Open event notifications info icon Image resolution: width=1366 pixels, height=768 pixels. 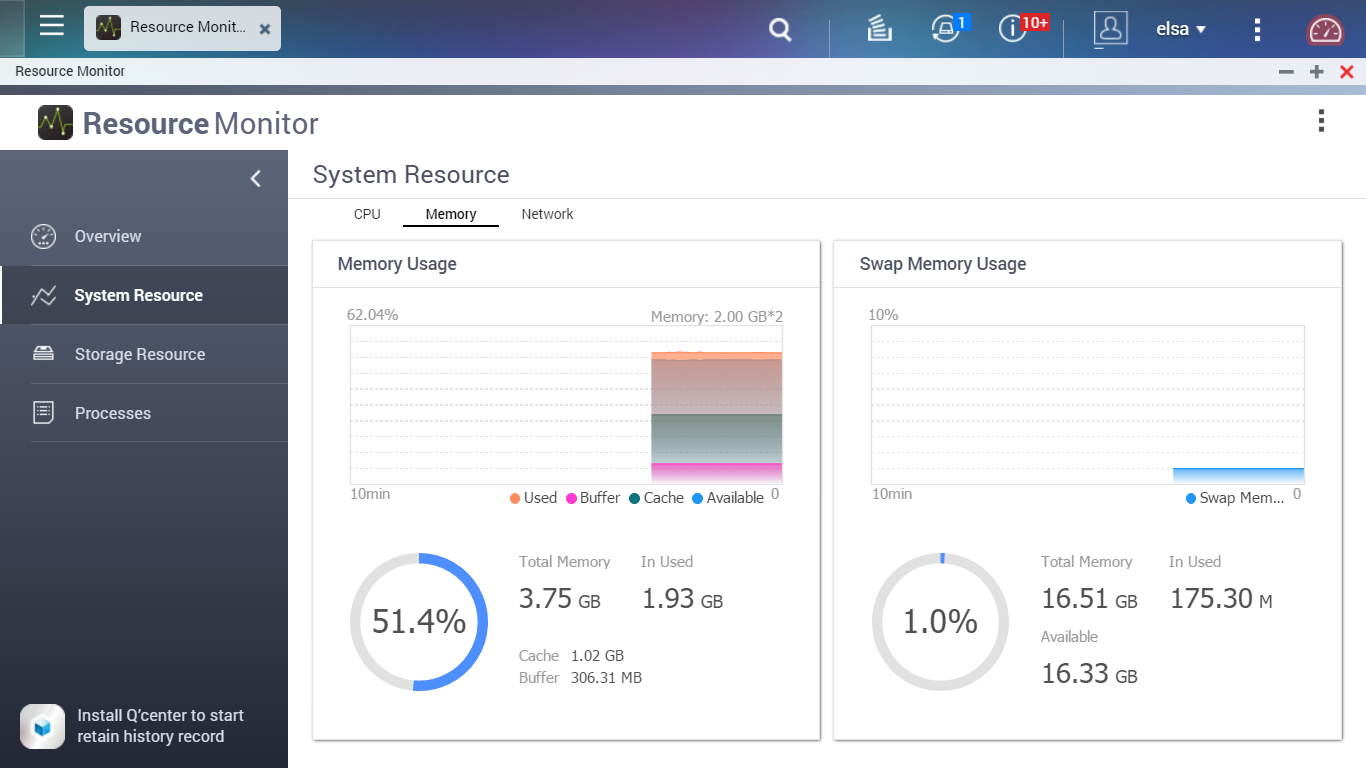click(1013, 29)
